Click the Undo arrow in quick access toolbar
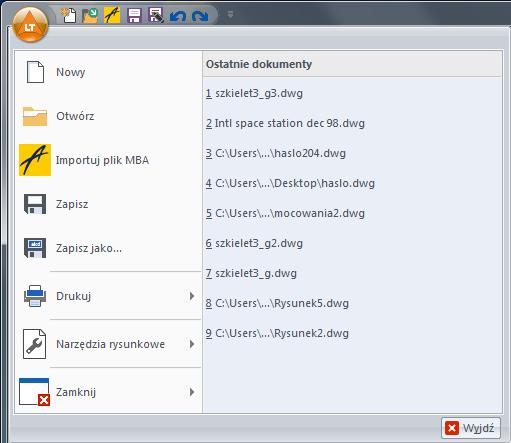511x443 pixels. click(x=178, y=16)
